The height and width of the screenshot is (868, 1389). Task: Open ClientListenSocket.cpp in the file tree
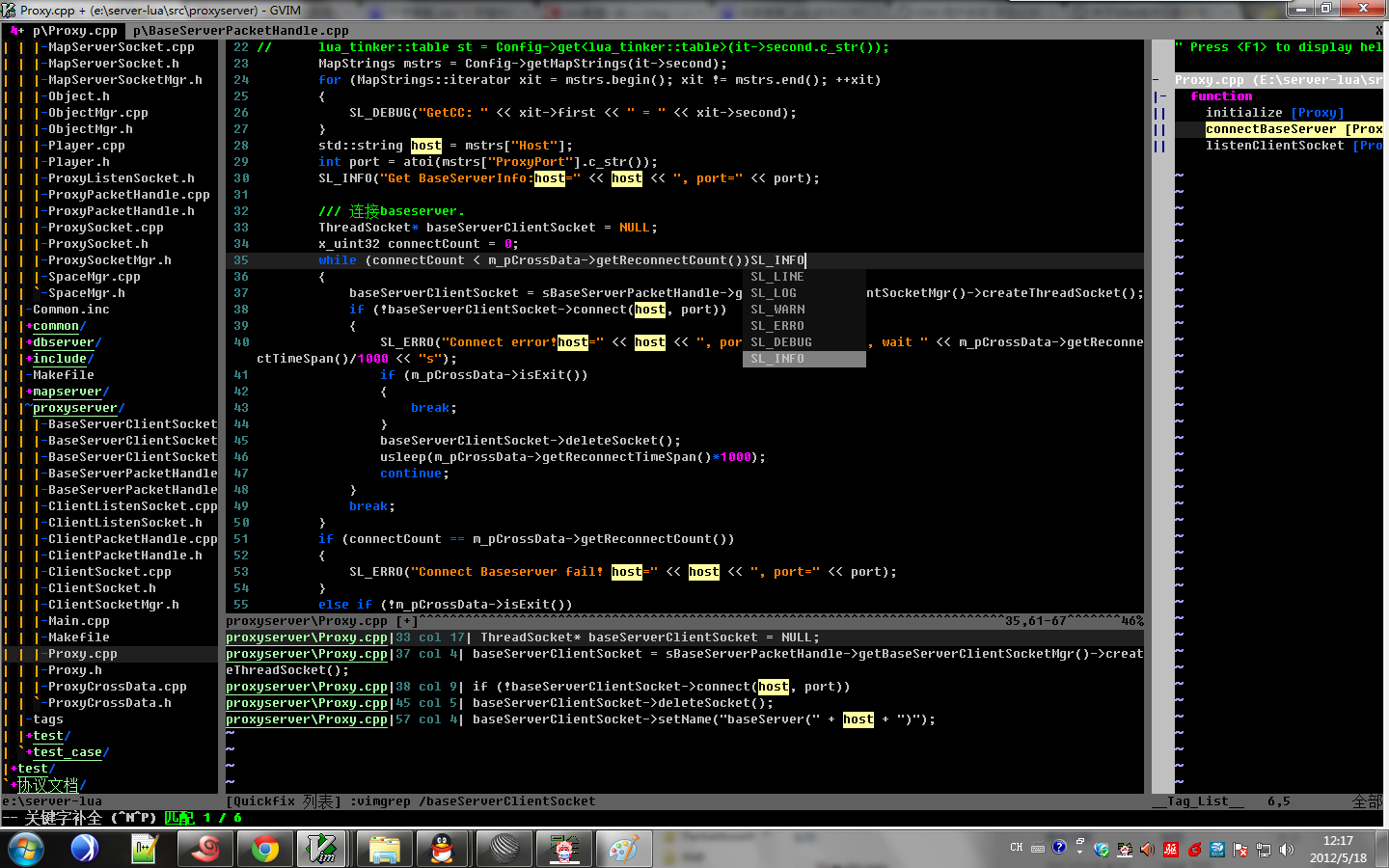(x=133, y=506)
